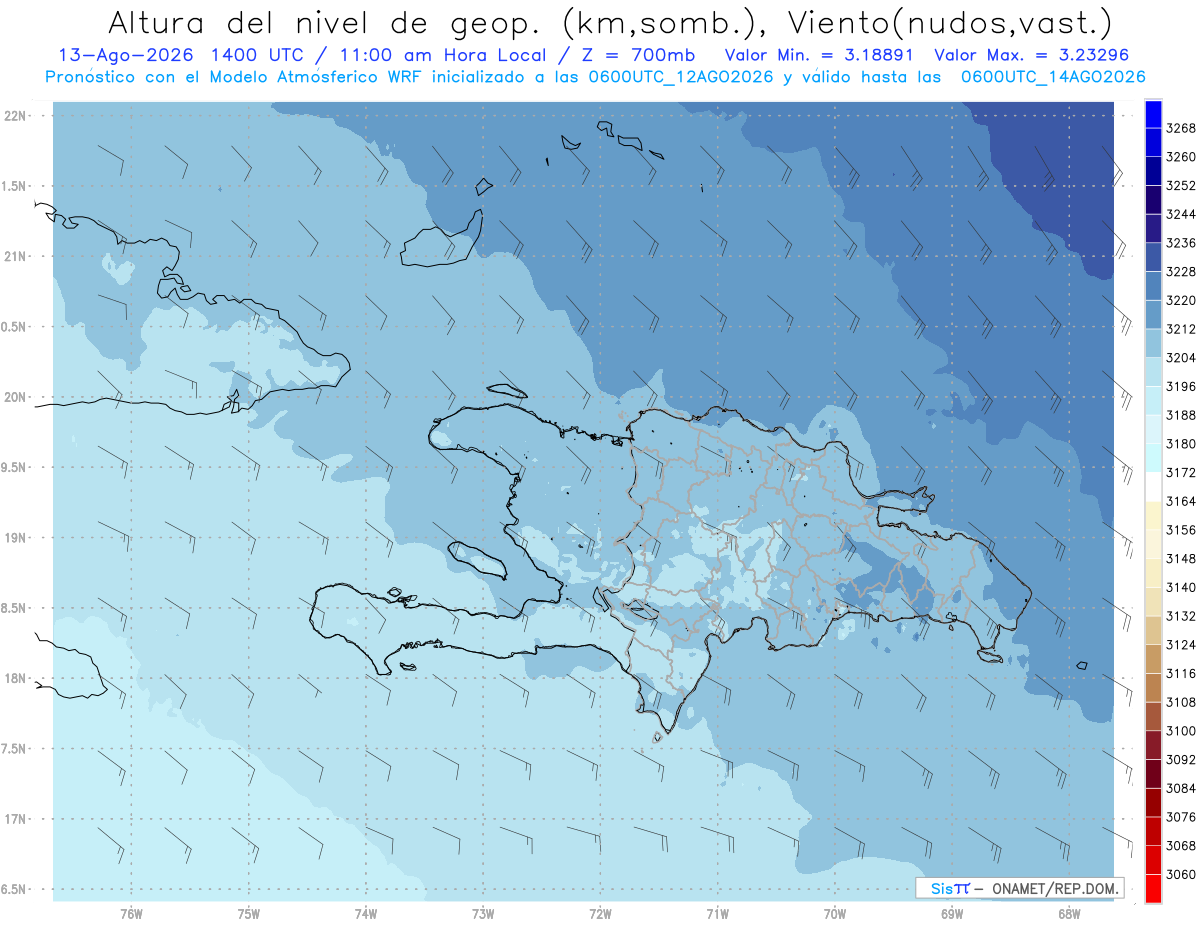The image size is (1200, 927).
Task: Click the '3124' colorbar label
Action: pyautogui.click(x=1181, y=645)
